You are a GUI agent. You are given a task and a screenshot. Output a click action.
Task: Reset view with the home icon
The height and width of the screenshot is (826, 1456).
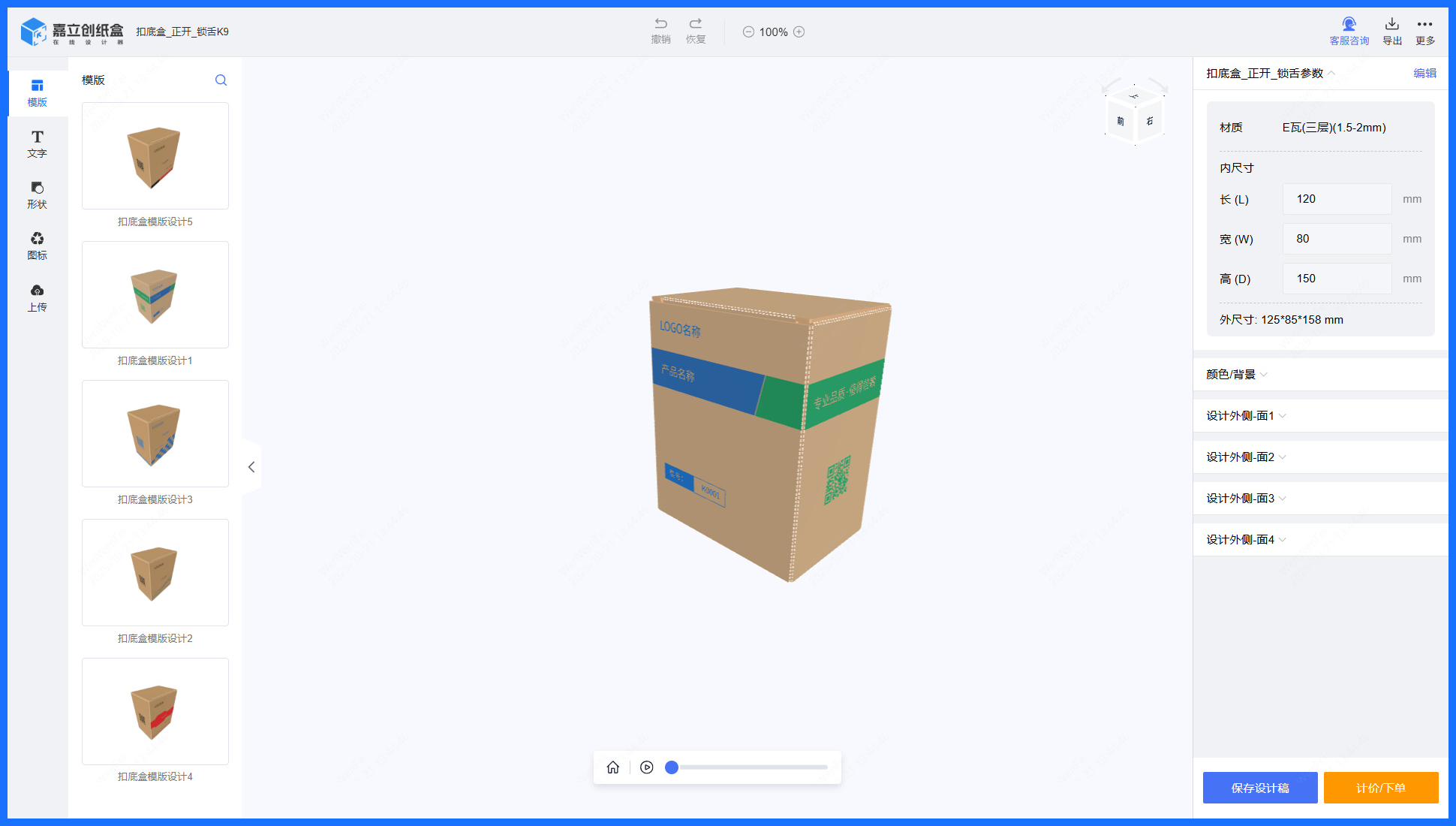[x=613, y=767]
